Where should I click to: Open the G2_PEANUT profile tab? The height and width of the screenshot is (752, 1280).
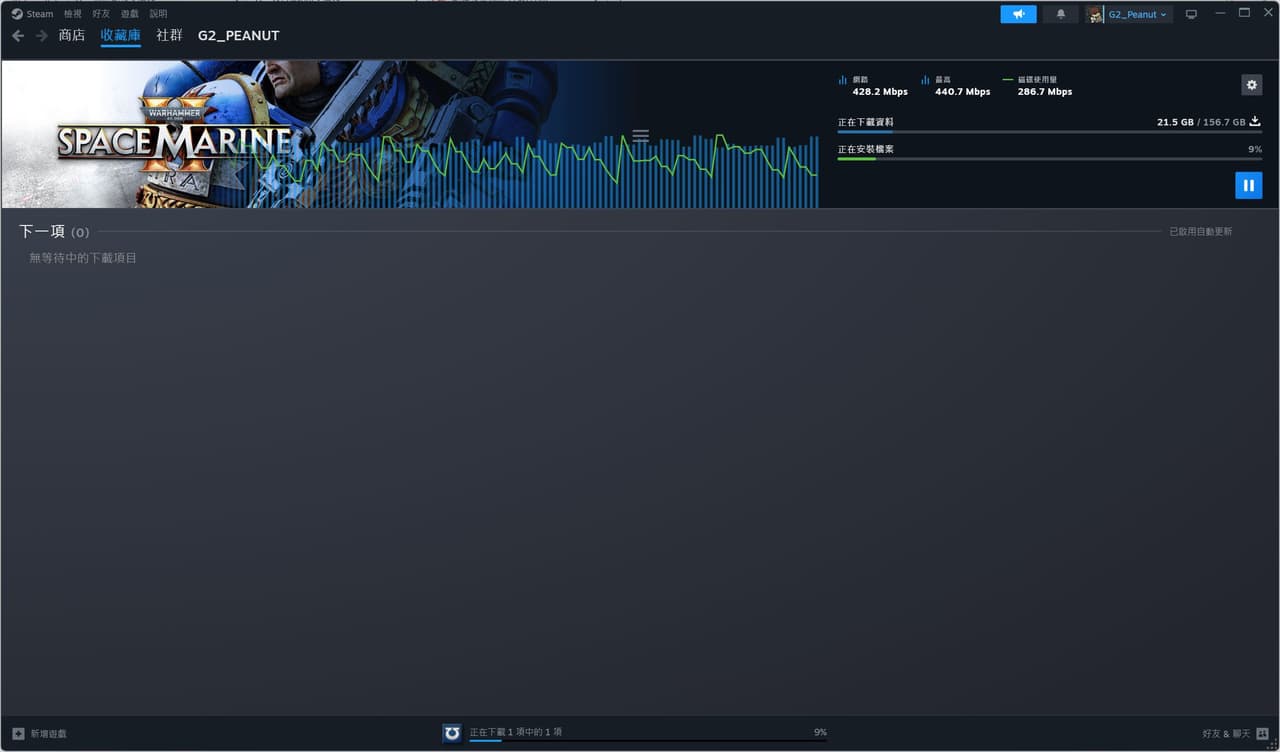[x=239, y=35]
